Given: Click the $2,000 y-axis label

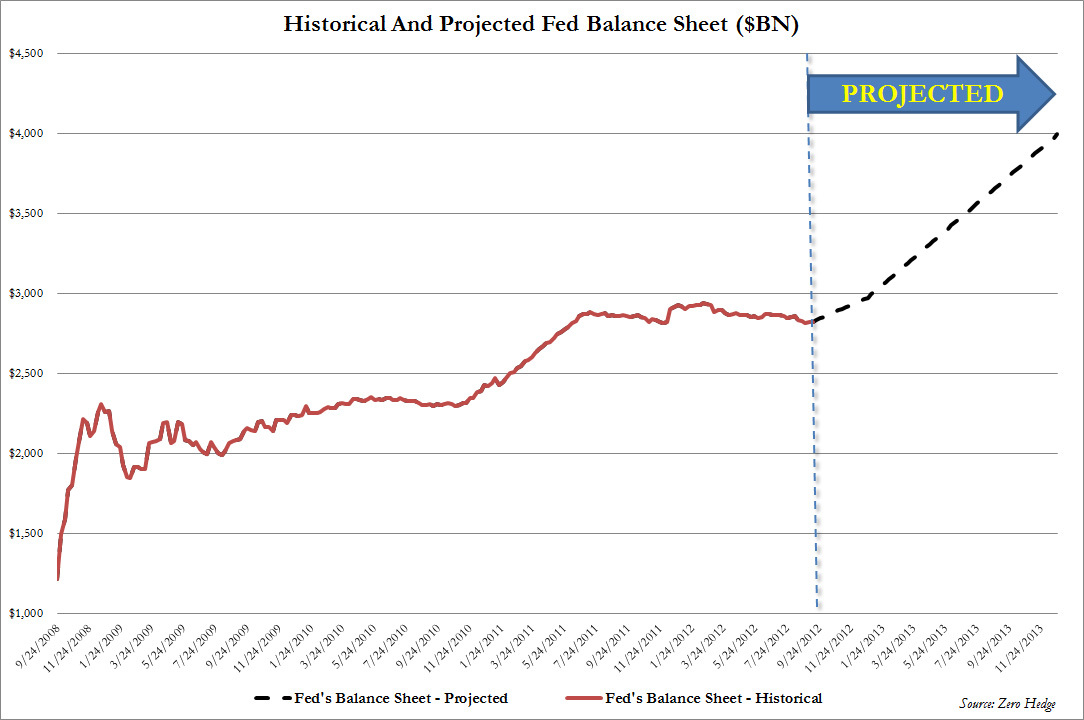Looking at the screenshot, I should 26,453.
